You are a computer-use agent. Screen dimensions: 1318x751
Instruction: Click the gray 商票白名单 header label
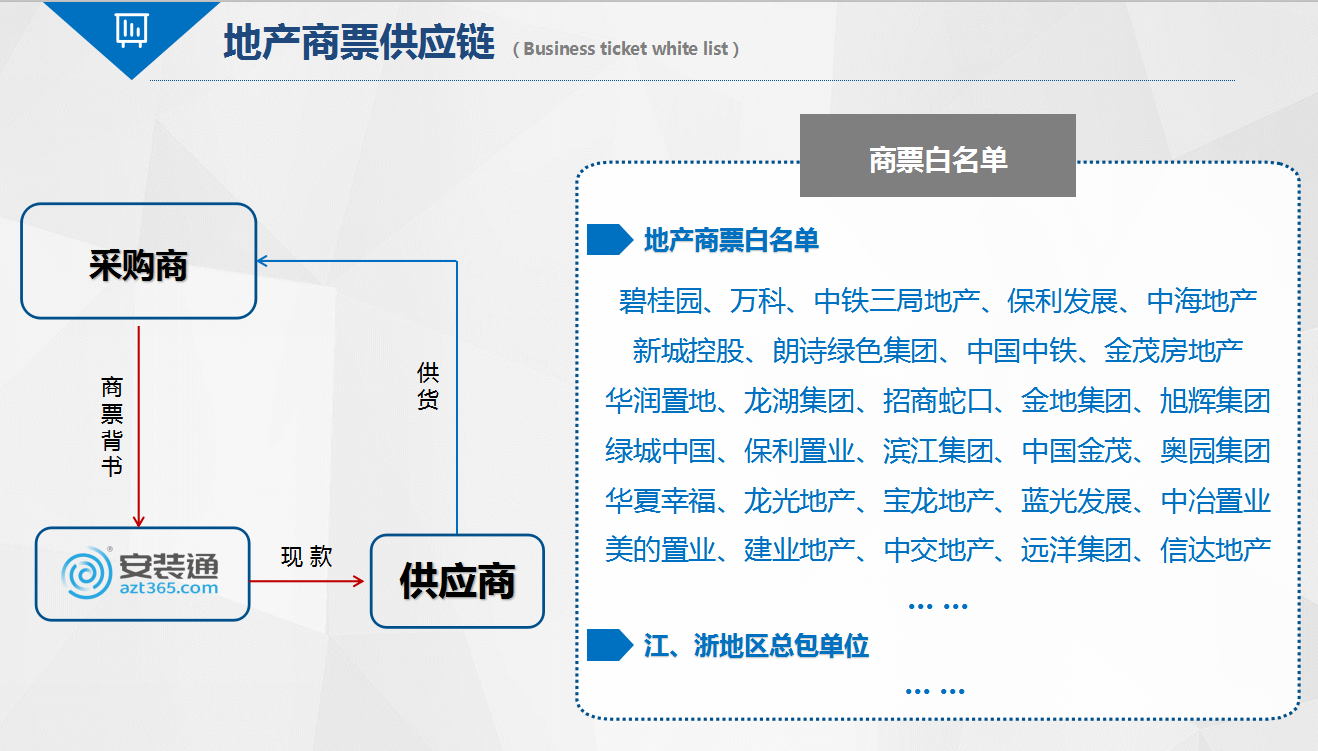(938, 155)
